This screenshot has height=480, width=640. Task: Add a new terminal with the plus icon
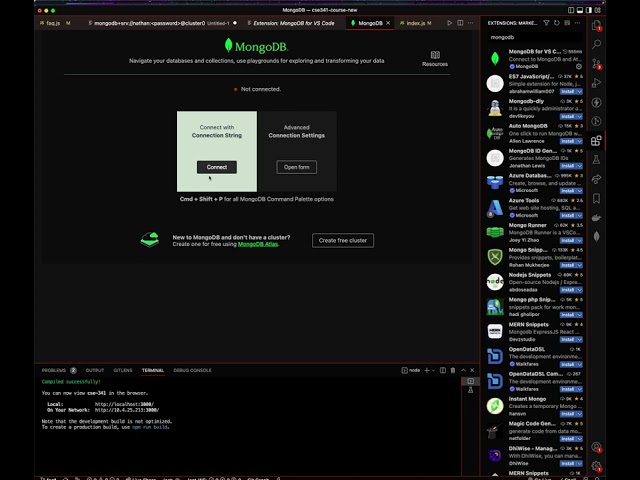point(427,370)
